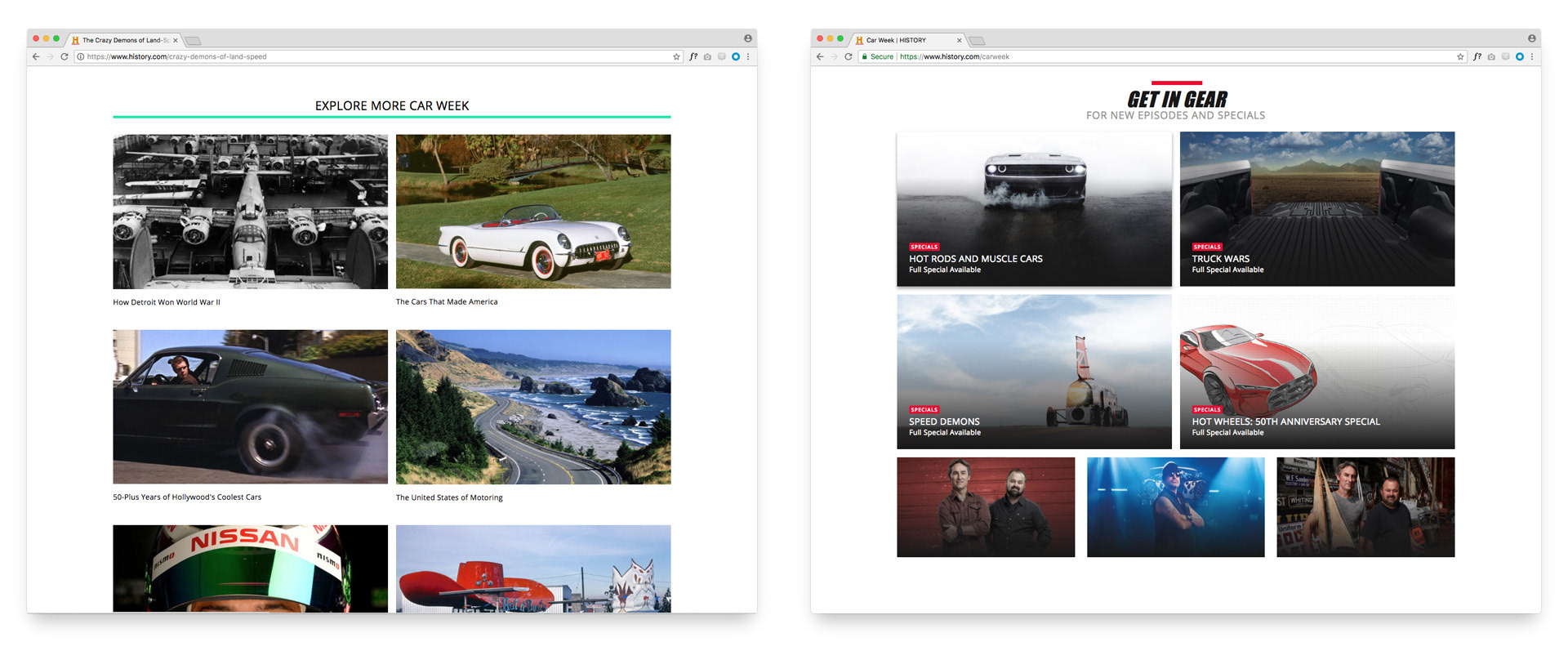Screen dimensions: 1568x651
Task: Open the two men antique shop thumbnail
Action: pyautogui.click(x=1365, y=507)
